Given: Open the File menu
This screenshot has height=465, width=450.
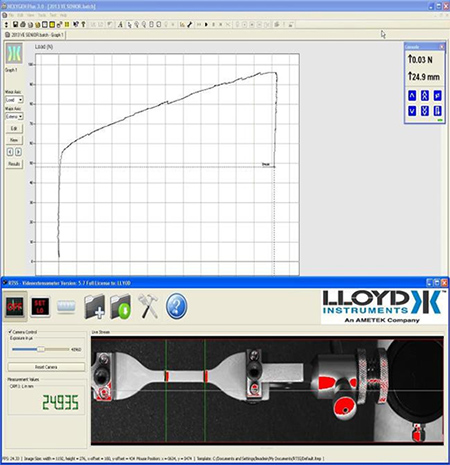Looking at the screenshot, I should 11,15.
